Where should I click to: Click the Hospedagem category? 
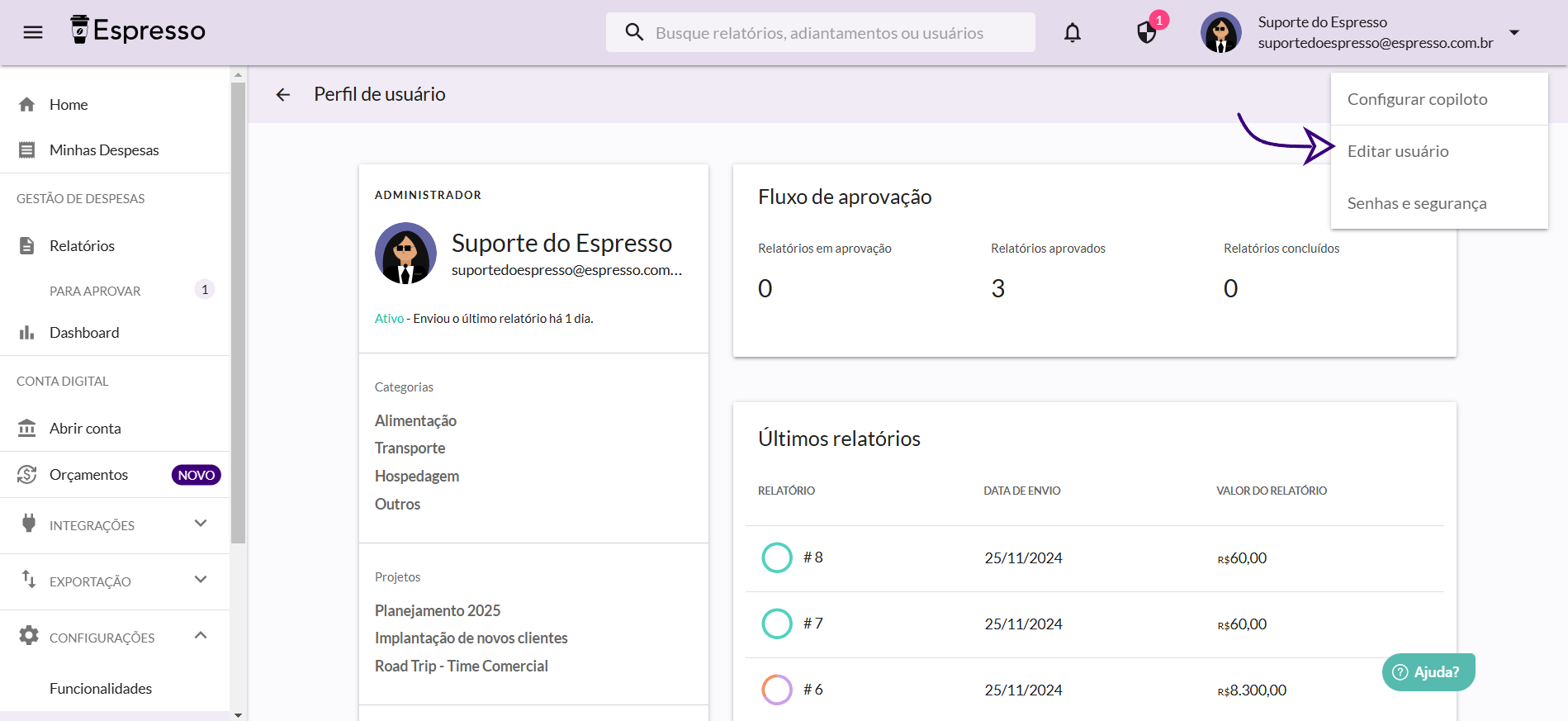tap(417, 477)
